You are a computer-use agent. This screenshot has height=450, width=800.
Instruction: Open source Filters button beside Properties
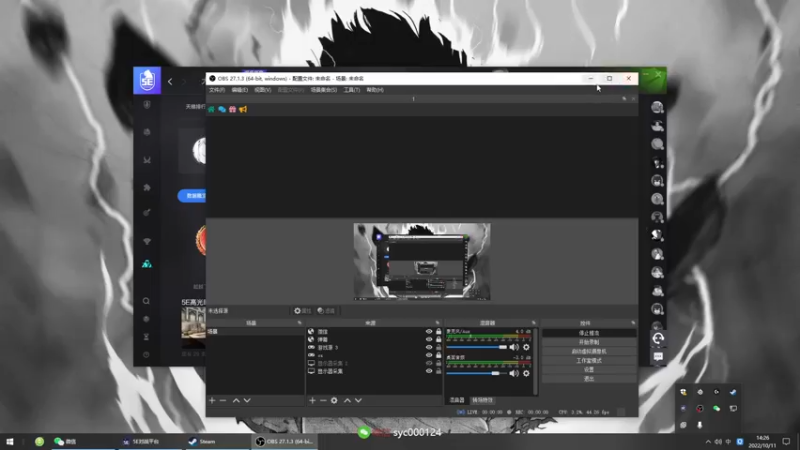tap(326, 311)
